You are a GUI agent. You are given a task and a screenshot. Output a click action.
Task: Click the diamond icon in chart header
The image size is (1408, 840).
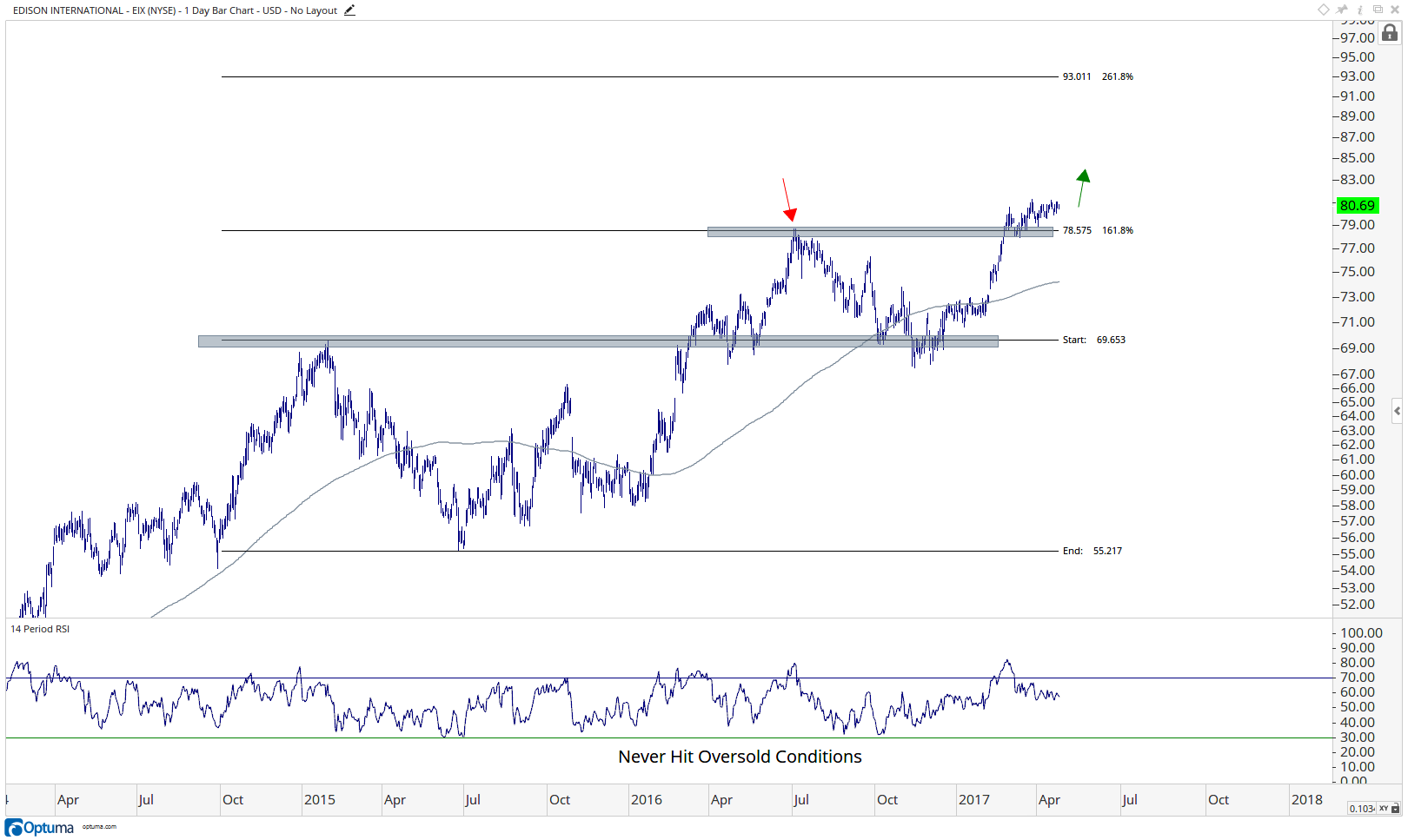click(x=1324, y=10)
